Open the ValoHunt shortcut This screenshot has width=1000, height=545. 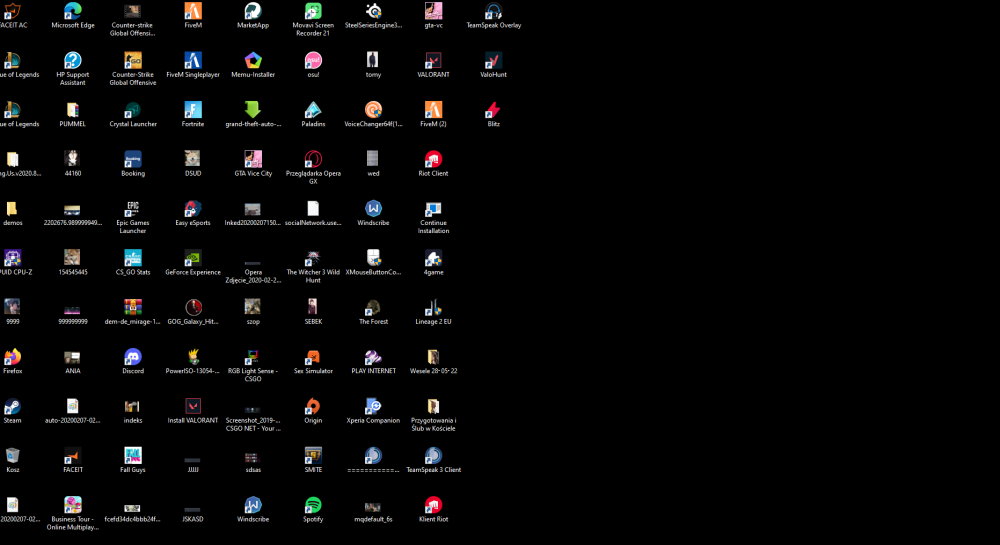[493, 60]
